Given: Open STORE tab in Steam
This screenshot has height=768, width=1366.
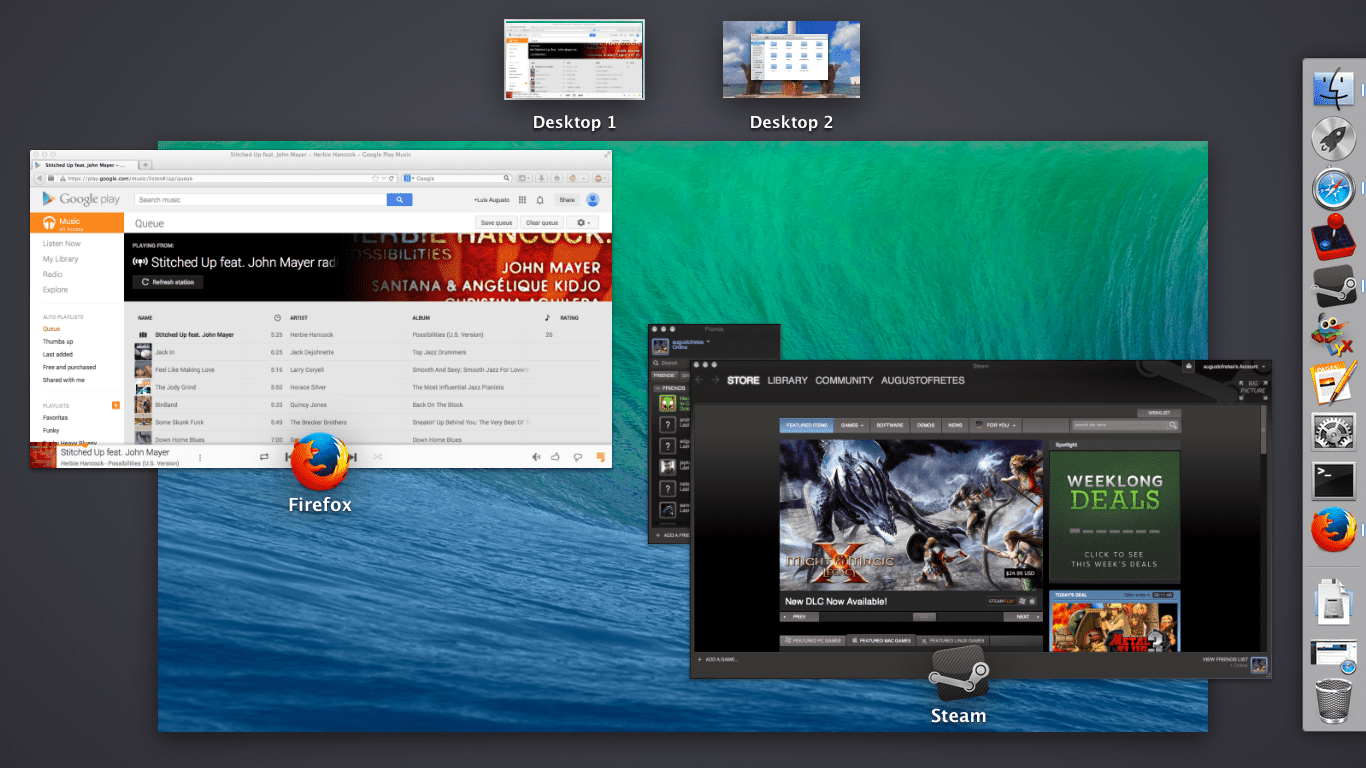Looking at the screenshot, I should (743, 381).
